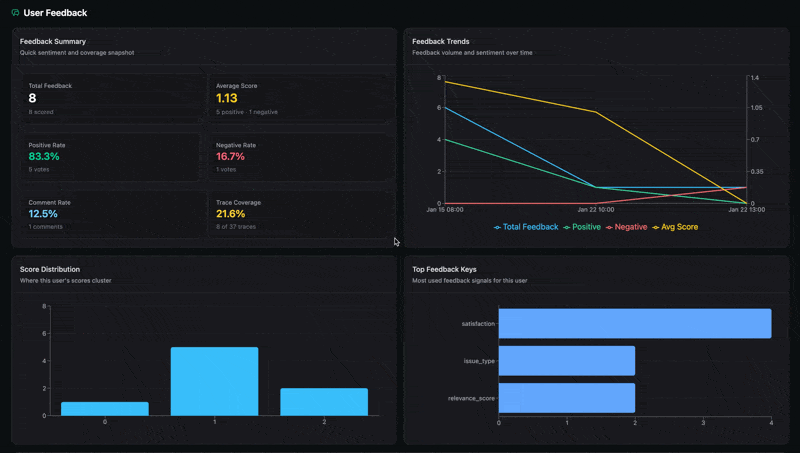Select the score 2 distribution bar
Image resolution: width=800 pixels, height=453 pixels.
[323, 401]
